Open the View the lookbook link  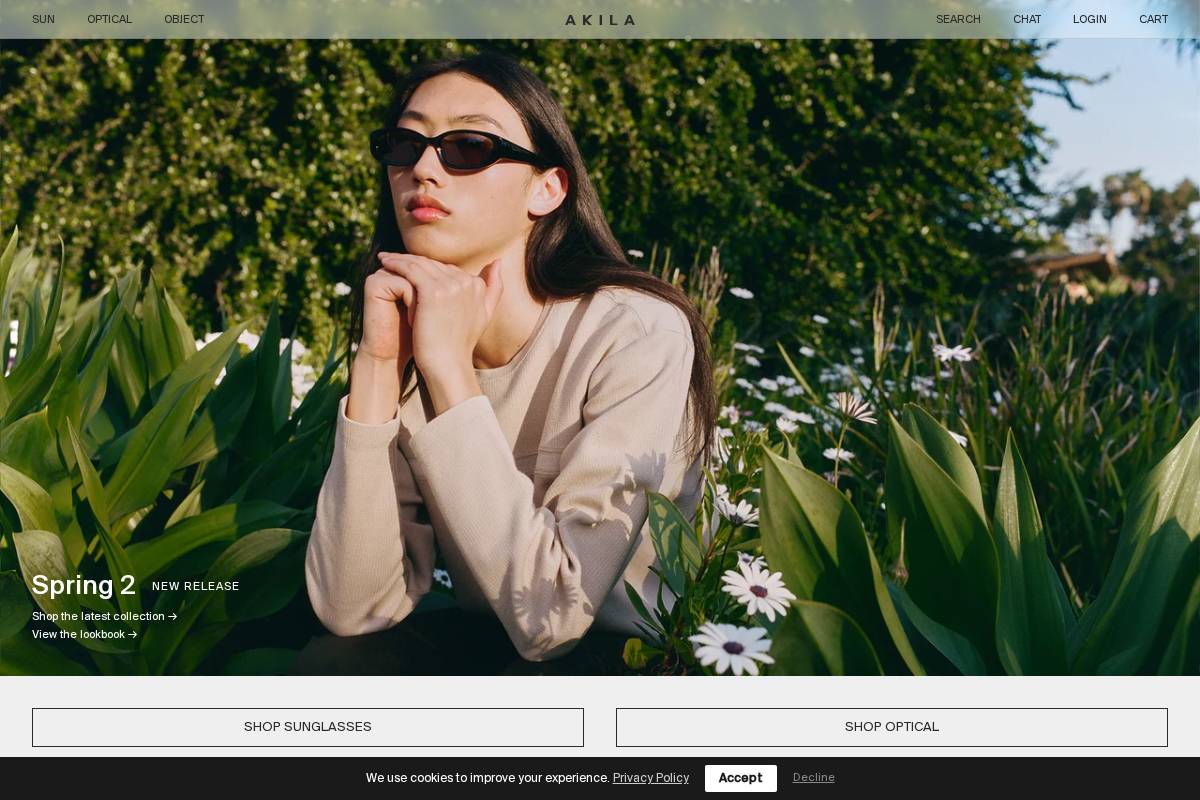(78, 634)
